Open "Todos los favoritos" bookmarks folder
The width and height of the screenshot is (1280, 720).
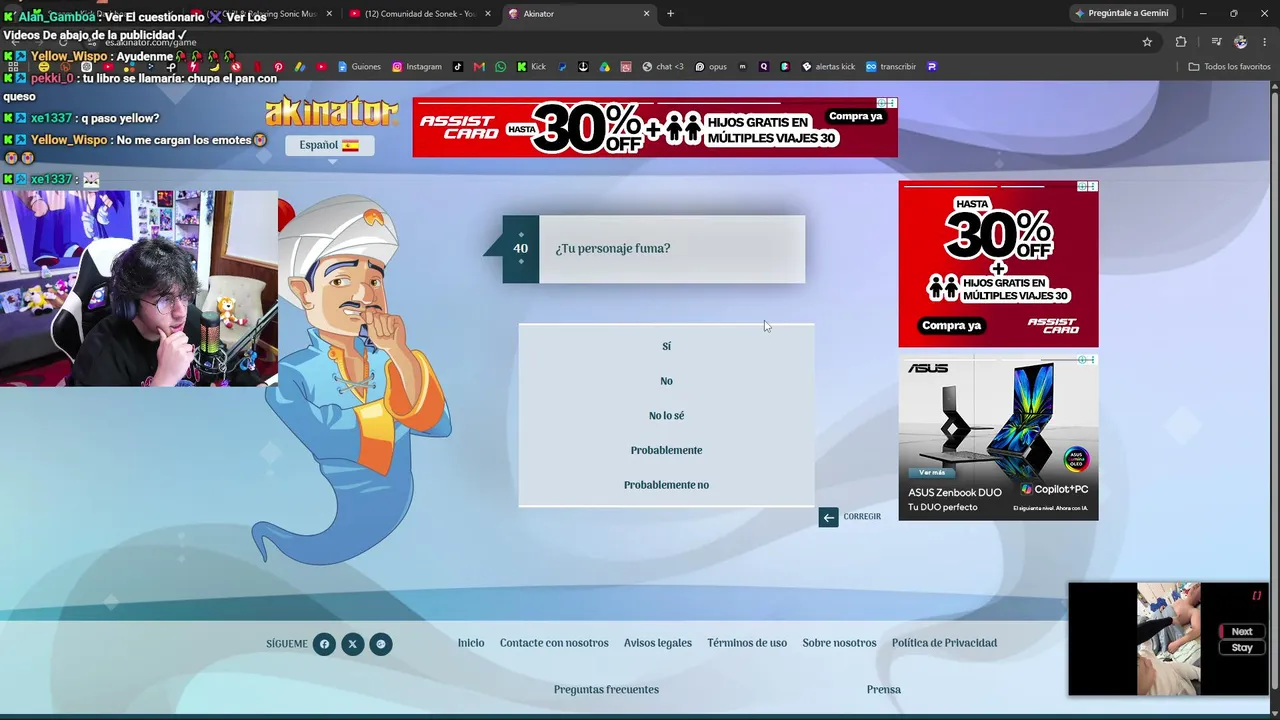[1229, 67]
